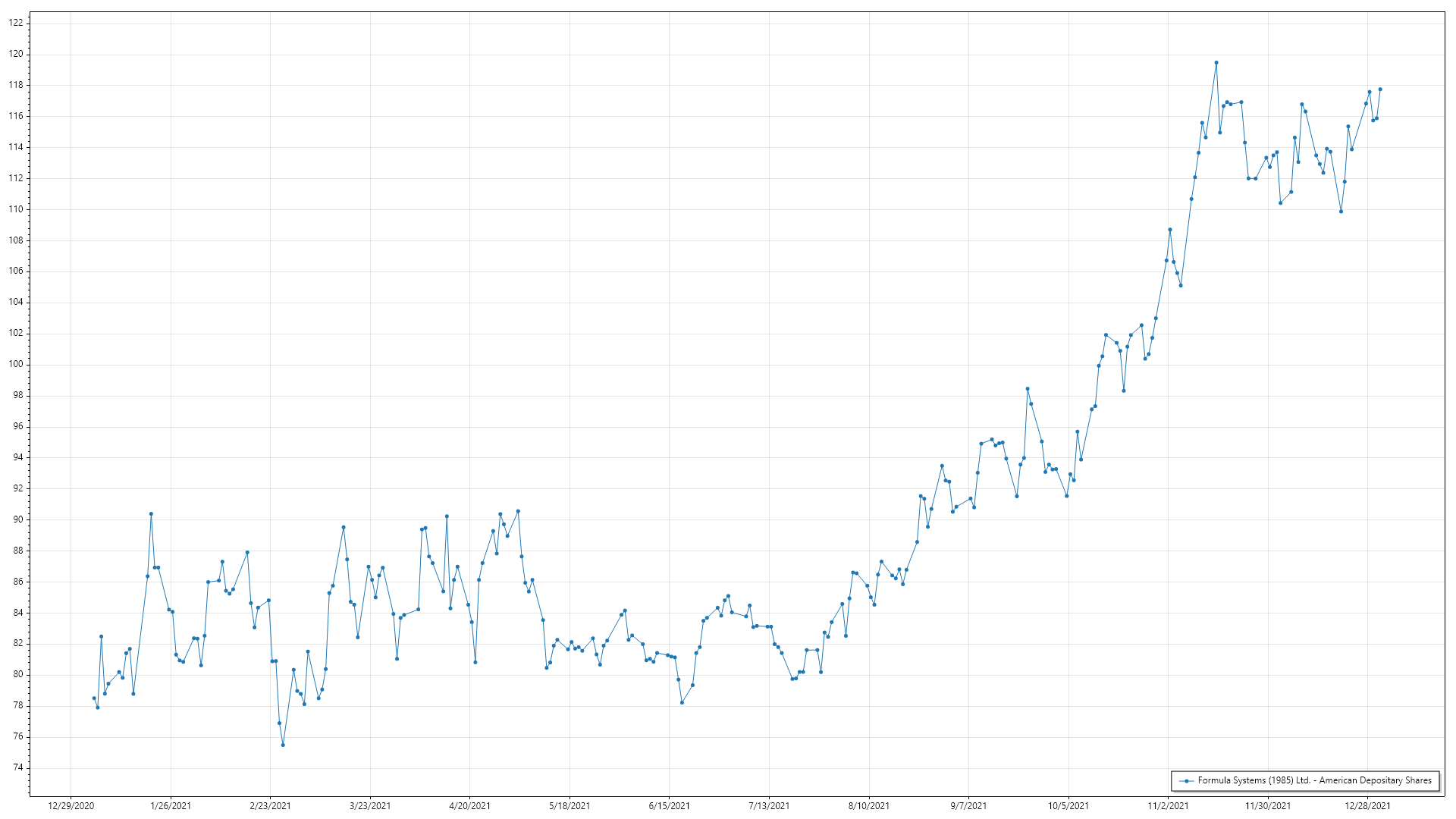Screen dimensions: 1456x819
Task: Click the last data point on the line
Action: [x=1380, y=89]
